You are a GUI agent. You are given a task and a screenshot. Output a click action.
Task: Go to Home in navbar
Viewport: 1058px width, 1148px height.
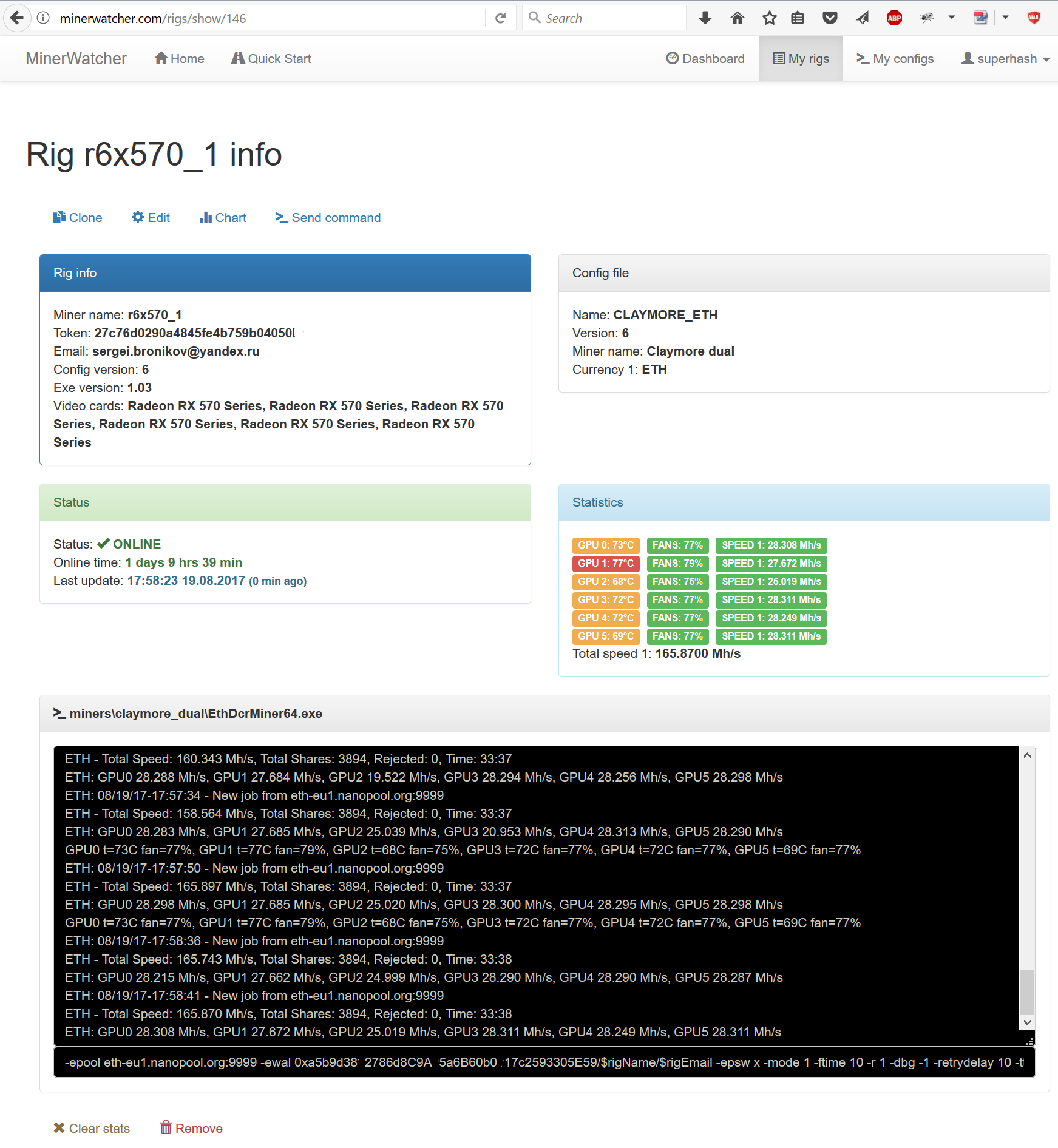[x=179, y=59]
